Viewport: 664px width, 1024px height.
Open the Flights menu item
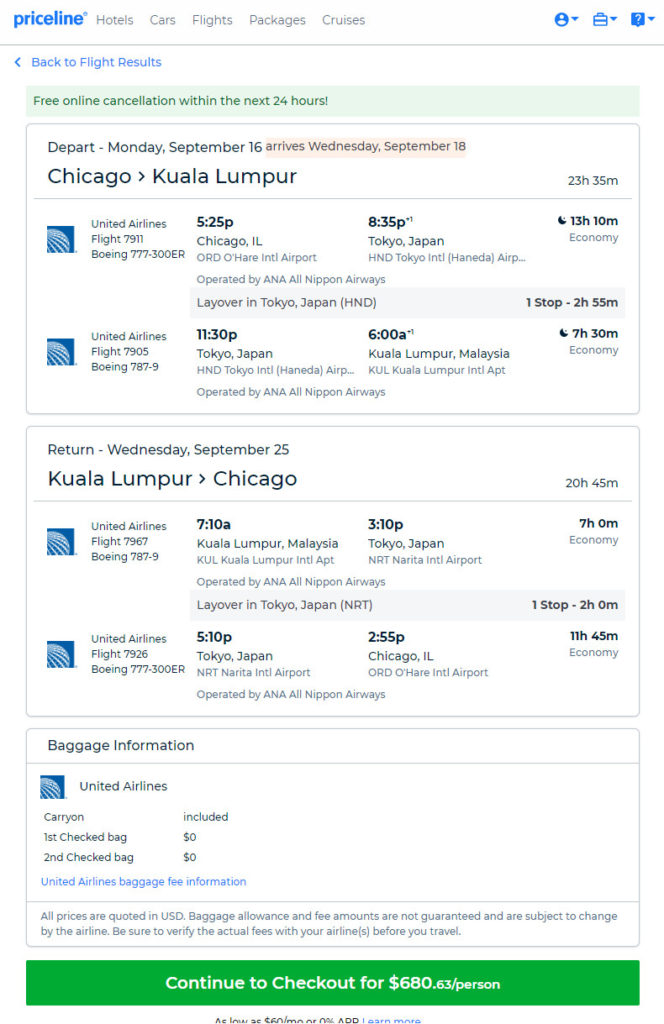212,20
